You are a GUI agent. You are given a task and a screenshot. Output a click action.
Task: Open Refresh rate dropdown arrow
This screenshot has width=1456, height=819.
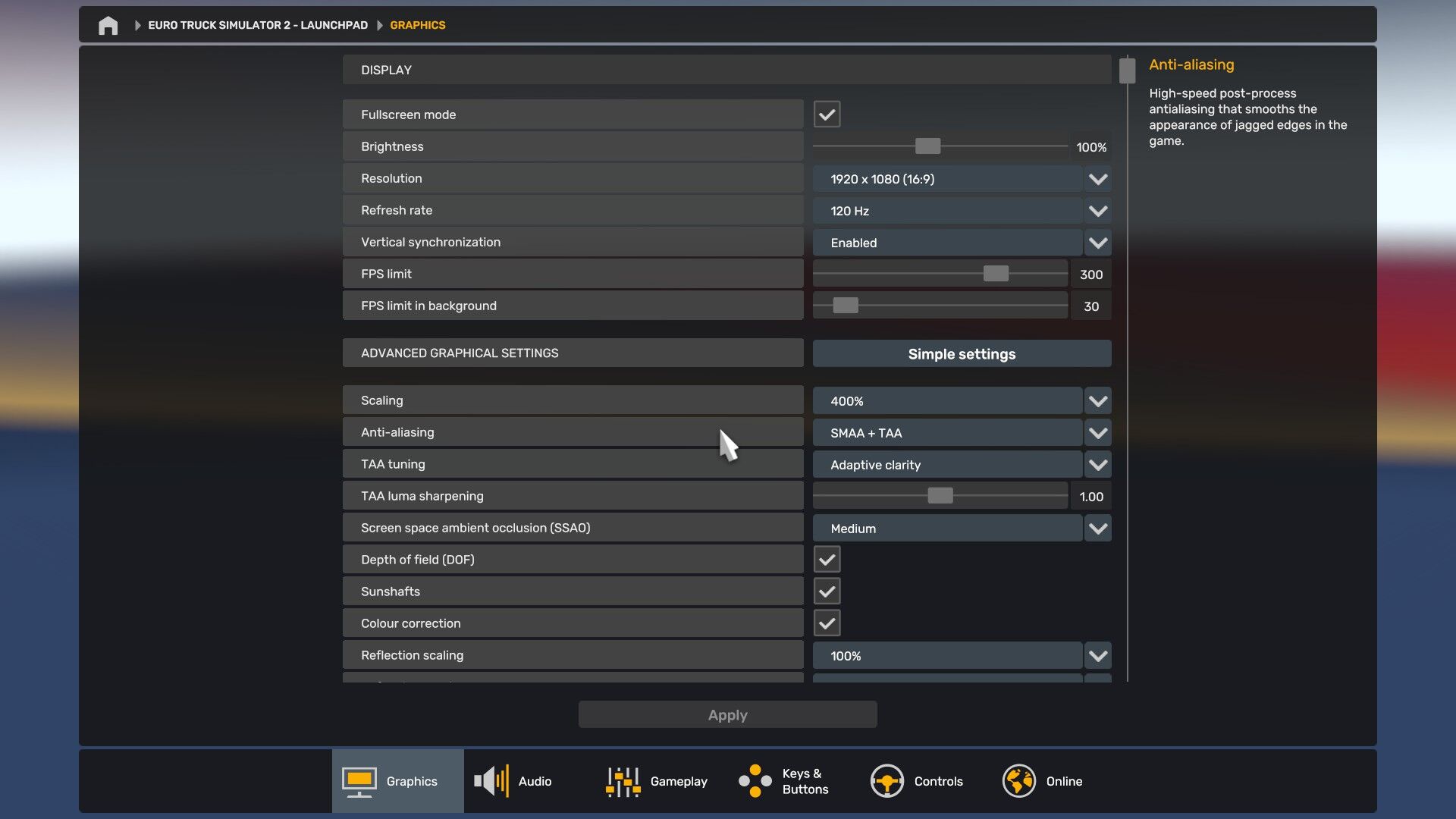[x=1098, y=211]
